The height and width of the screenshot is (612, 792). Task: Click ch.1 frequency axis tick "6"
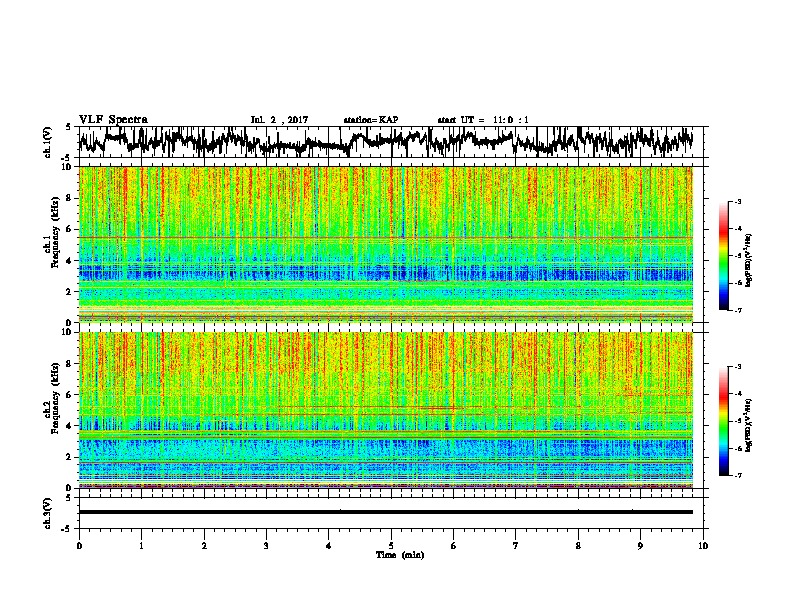coord(70,229)
